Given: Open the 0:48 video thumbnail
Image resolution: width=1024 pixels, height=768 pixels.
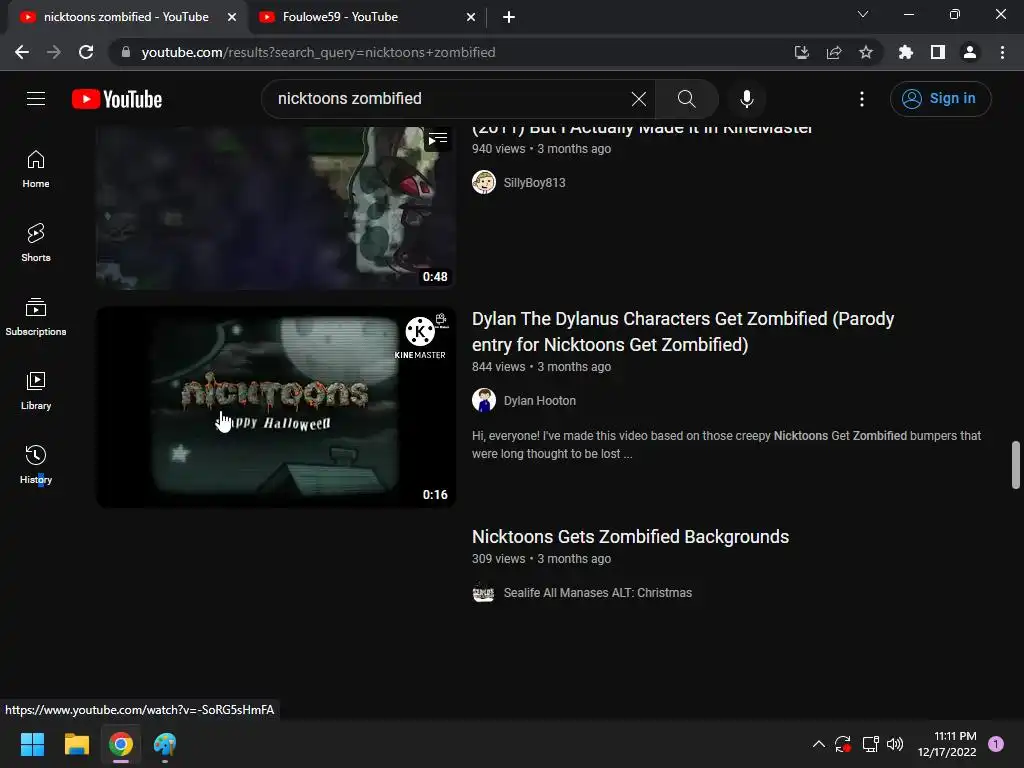Looking at the screenshot, I should click(x=276, y=208).
